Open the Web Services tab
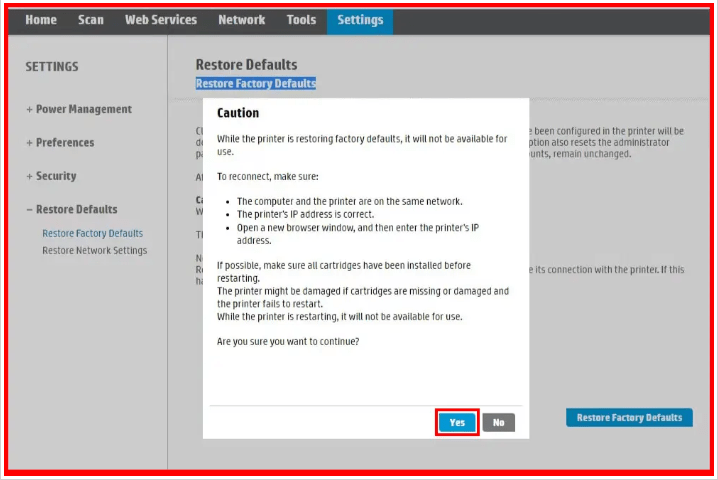The image size is (718, 480). [x=161, y=20]
